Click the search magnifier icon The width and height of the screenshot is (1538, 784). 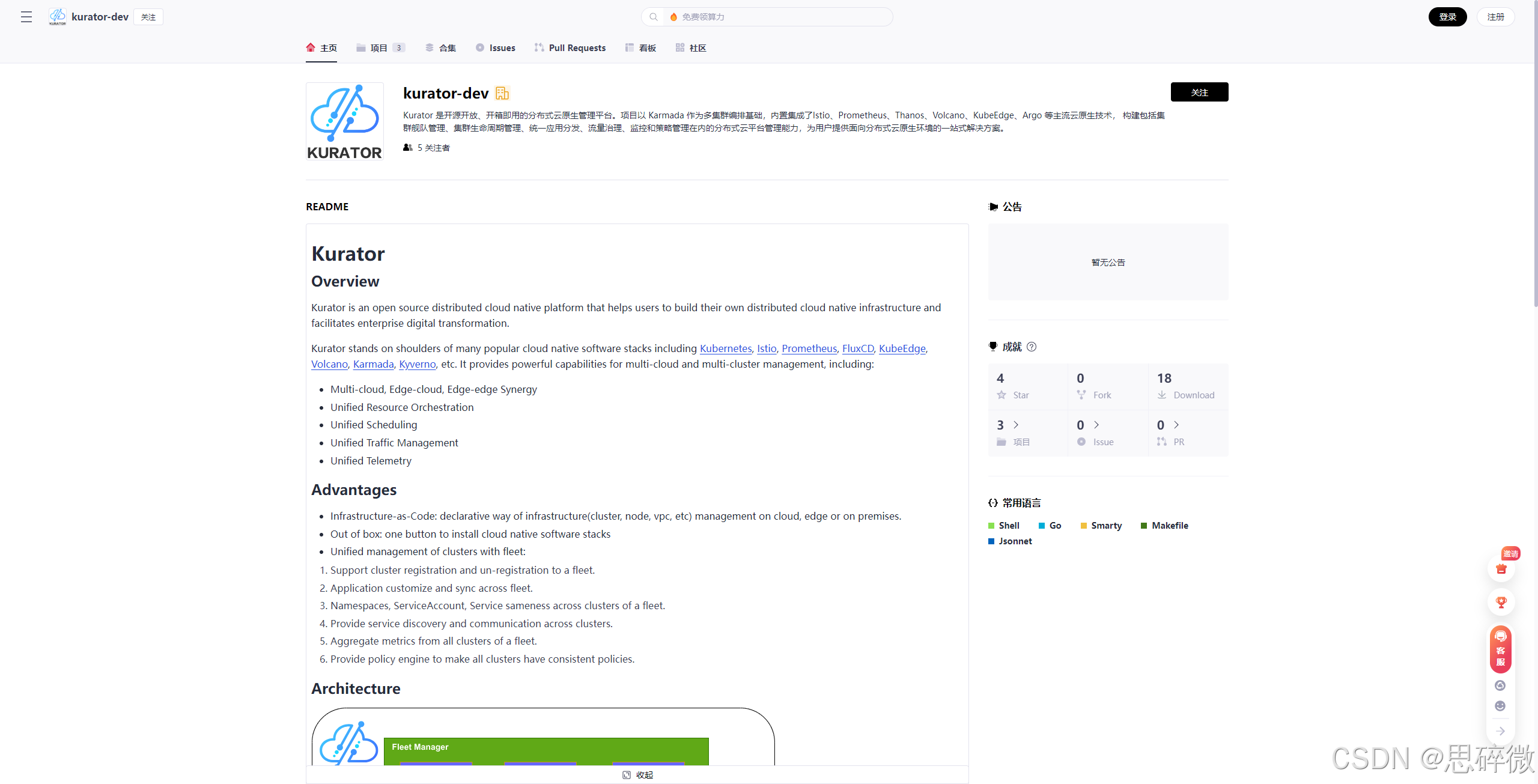click(x=654, y=17)
